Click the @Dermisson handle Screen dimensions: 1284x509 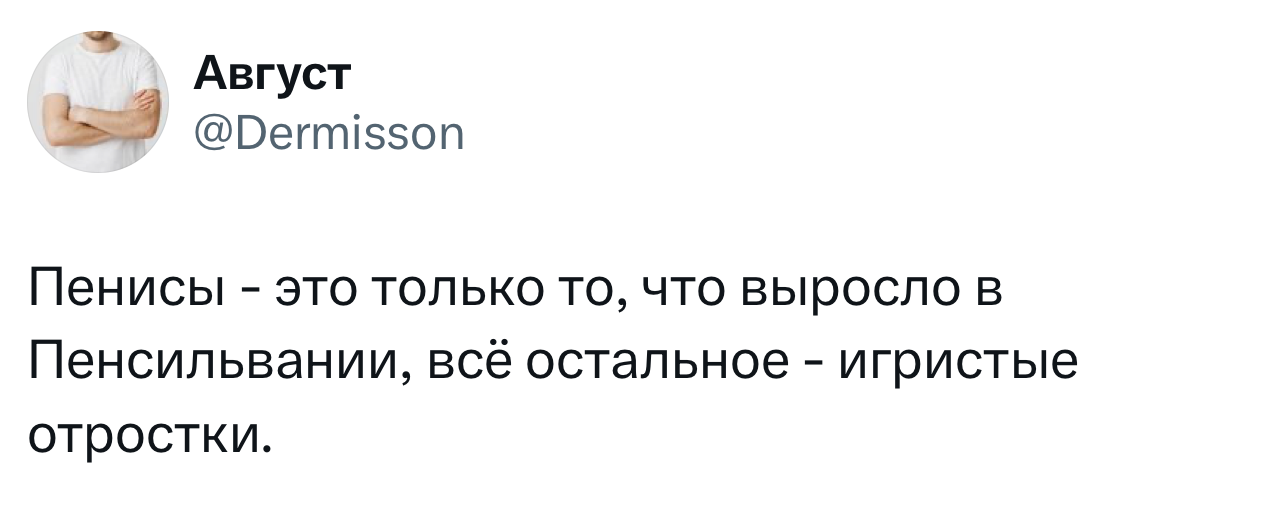click(326, 132)
